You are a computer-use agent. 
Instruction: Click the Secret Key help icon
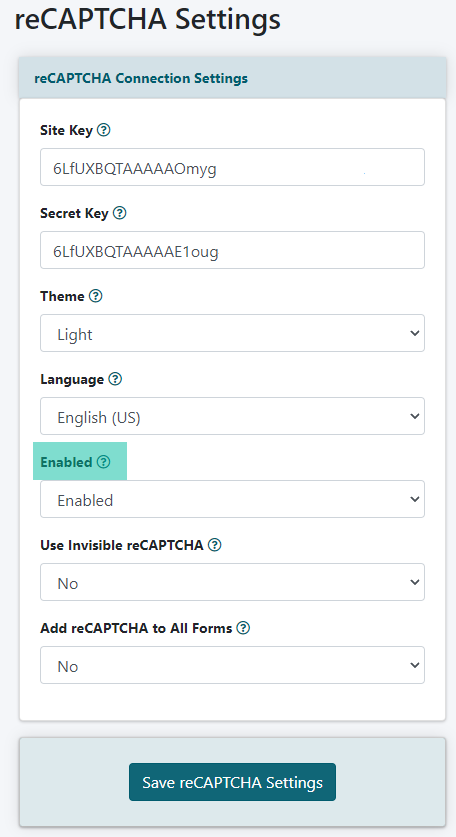[x=120, y=213]
